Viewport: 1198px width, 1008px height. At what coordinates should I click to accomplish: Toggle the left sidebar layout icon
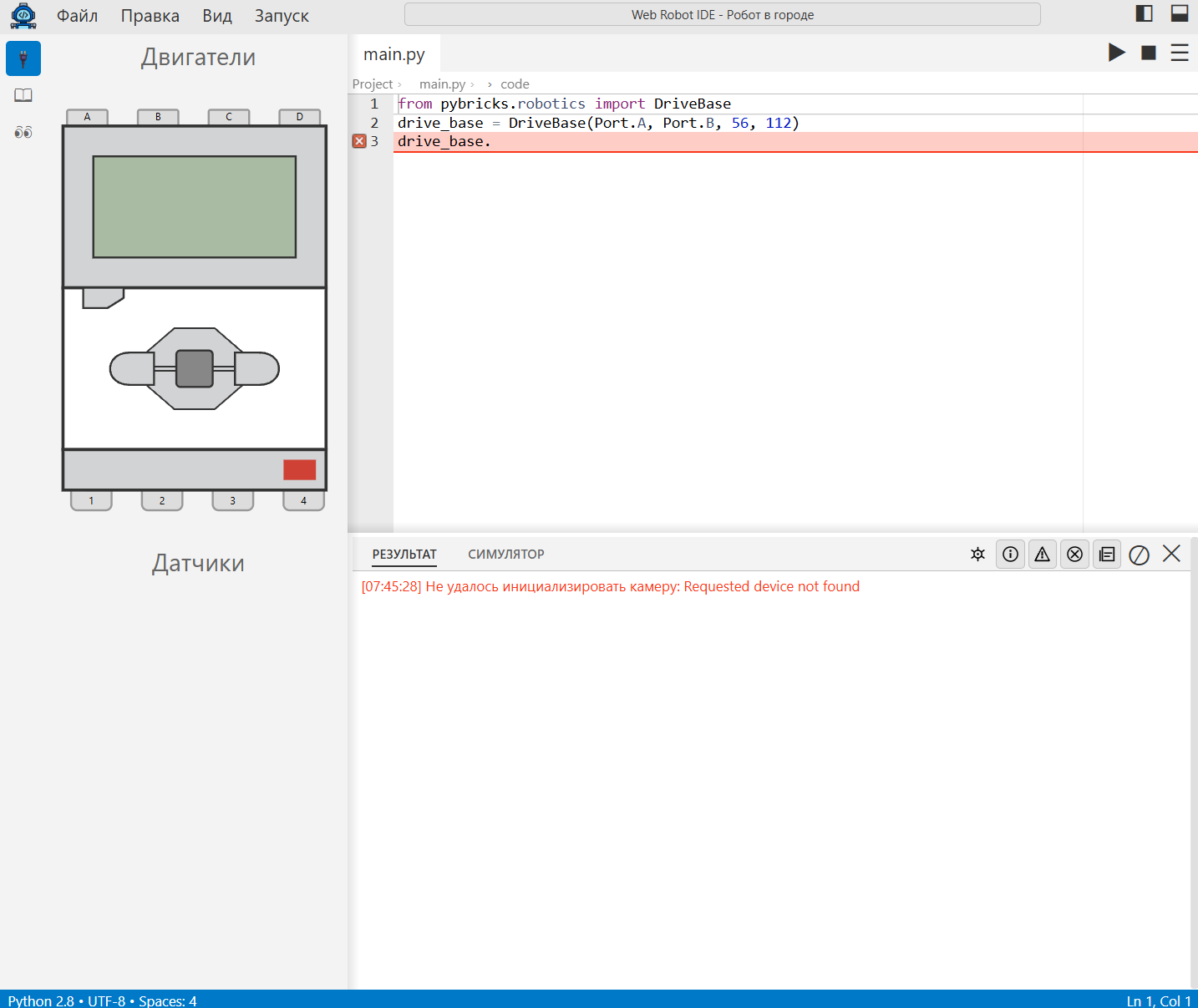(1145, 13)
